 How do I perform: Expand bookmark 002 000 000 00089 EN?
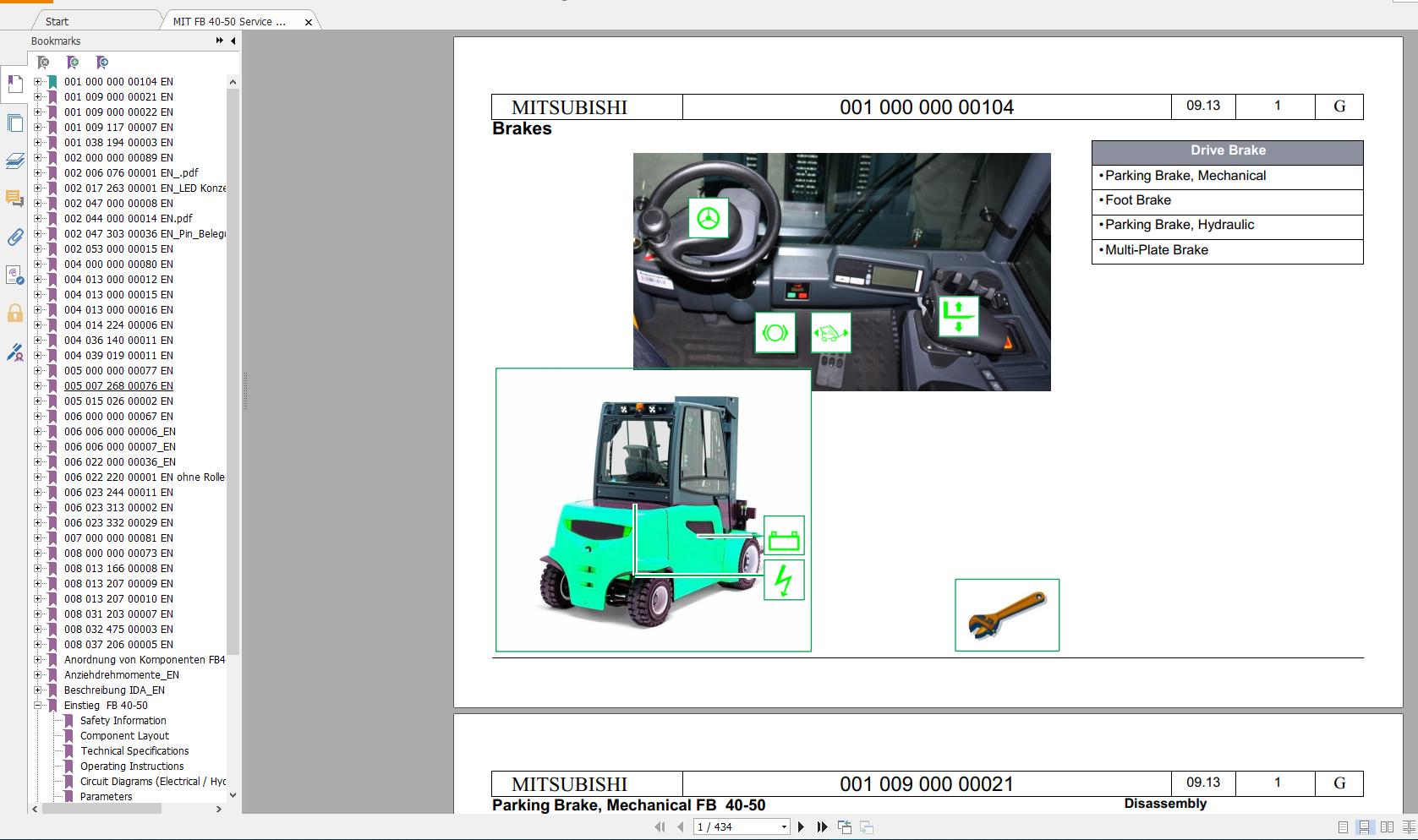(37, 158)
